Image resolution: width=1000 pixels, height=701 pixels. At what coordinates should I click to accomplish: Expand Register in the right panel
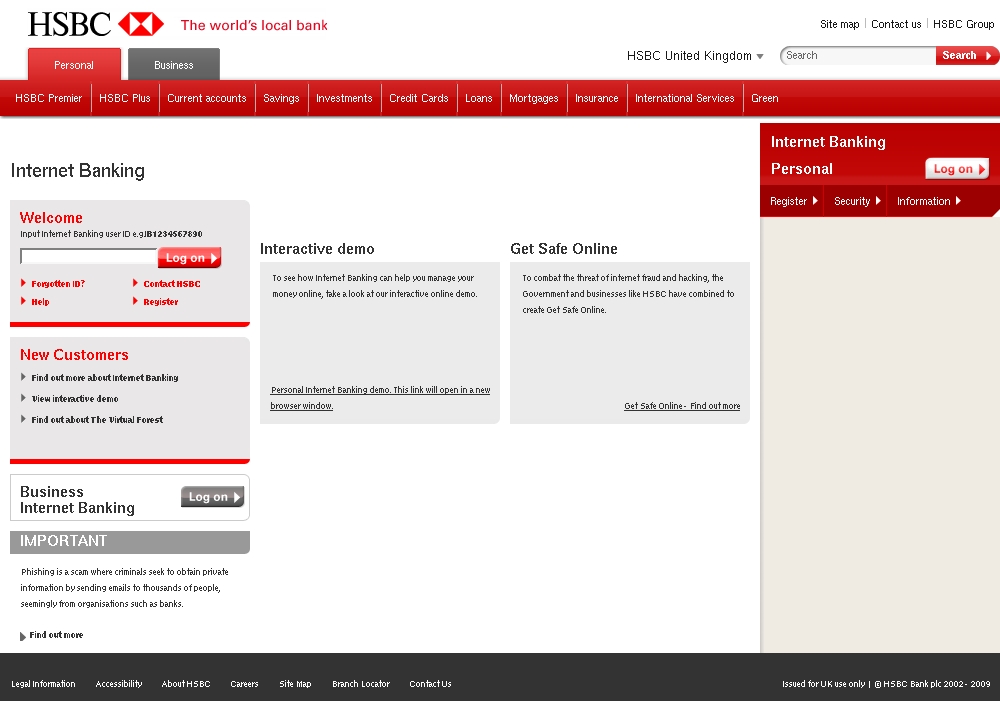pos(793,201)
